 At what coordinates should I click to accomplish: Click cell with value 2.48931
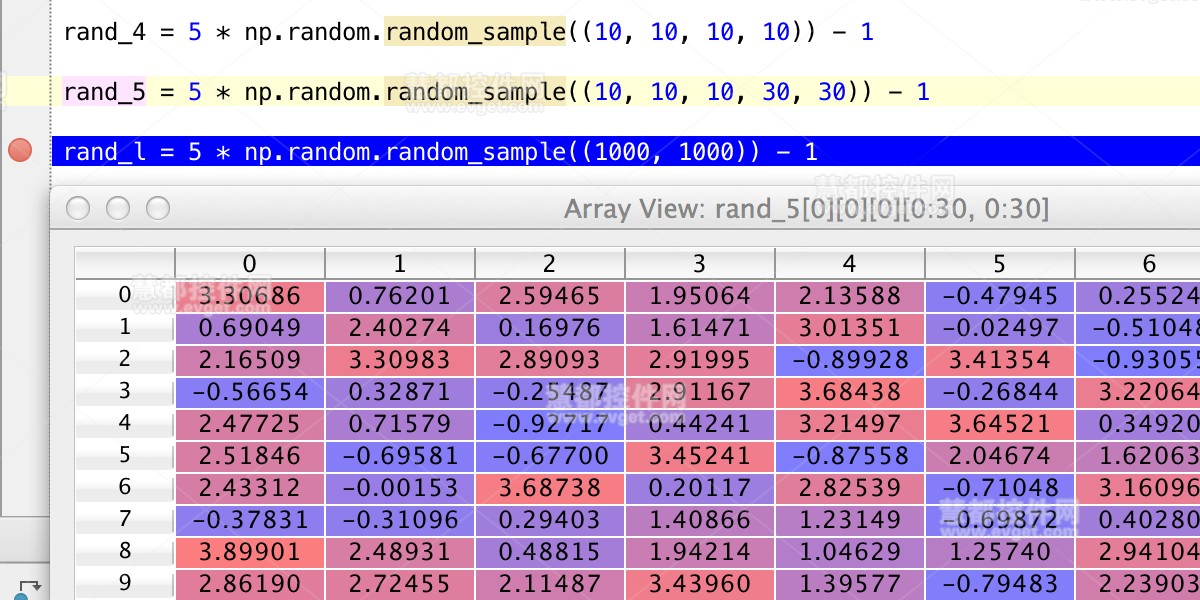(400, 552)
